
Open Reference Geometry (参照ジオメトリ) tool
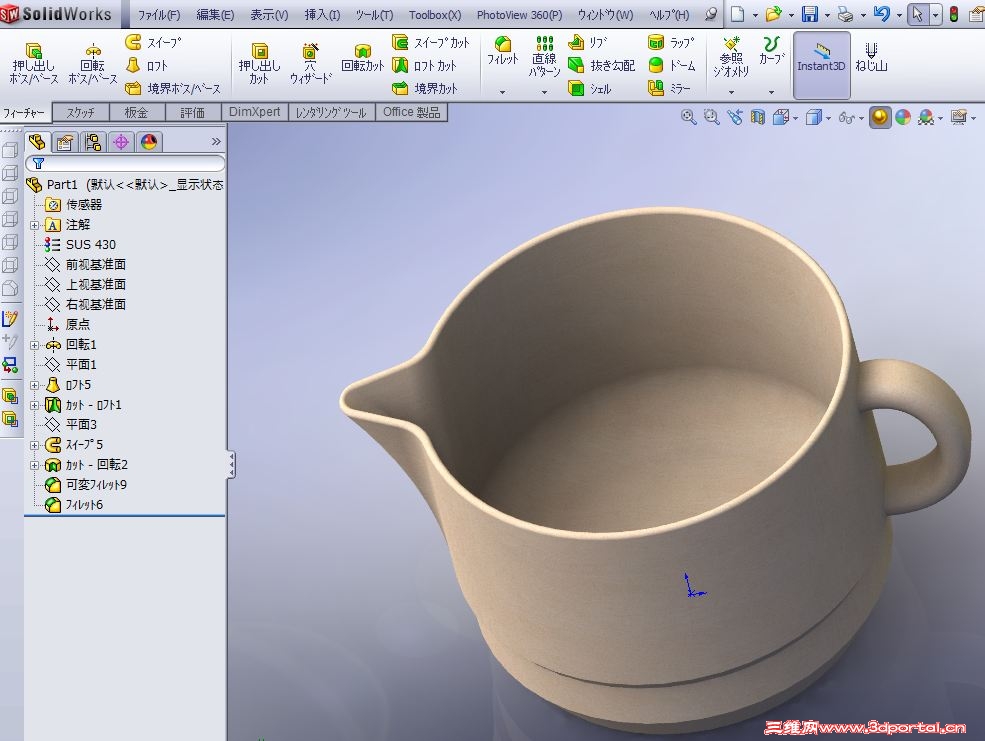click(x=731, y=57)
